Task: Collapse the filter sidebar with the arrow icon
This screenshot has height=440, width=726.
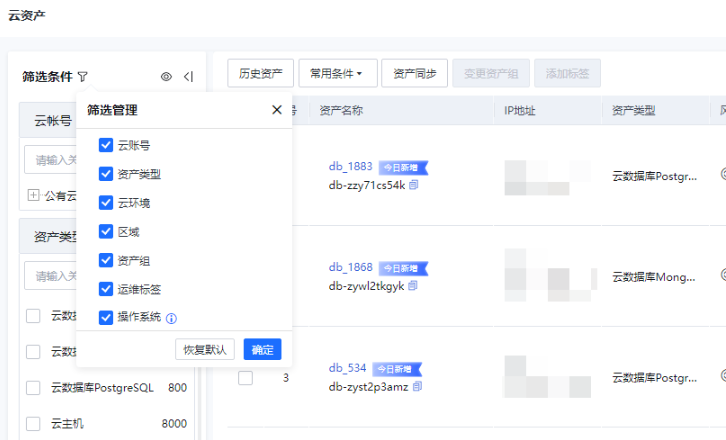Action: (188, 76)
